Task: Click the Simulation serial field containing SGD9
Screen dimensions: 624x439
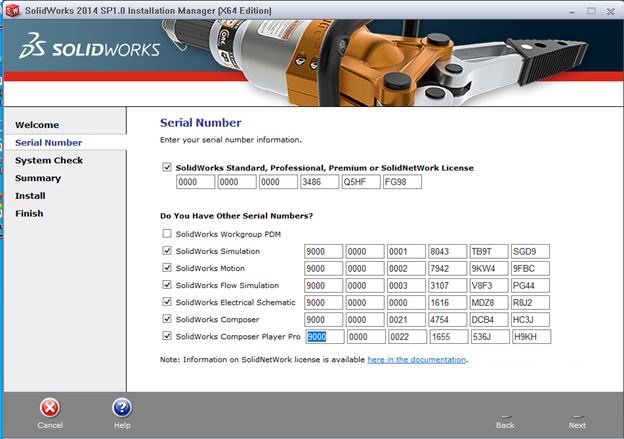Action: pos(530,252)
